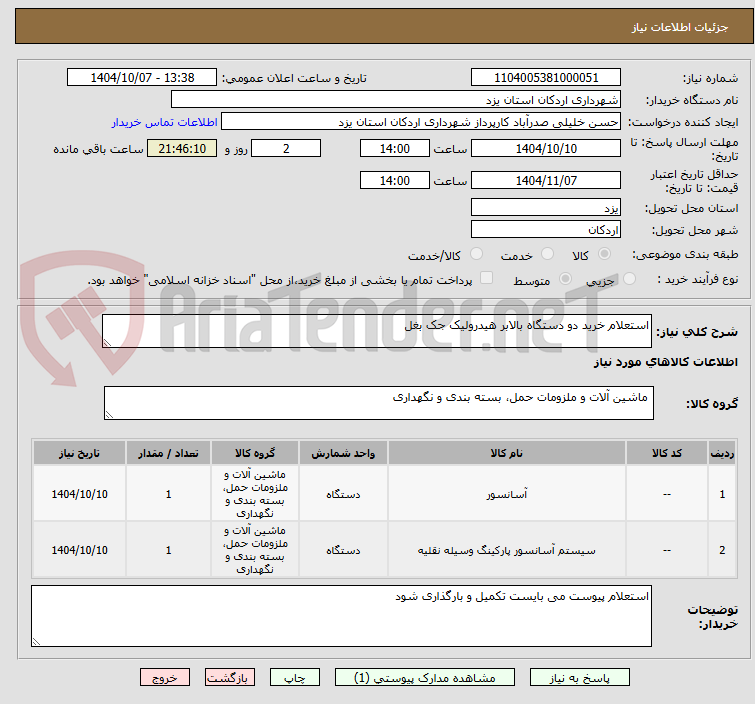Click the نام کالا column header
755x704 pixels.
(507, 453)
